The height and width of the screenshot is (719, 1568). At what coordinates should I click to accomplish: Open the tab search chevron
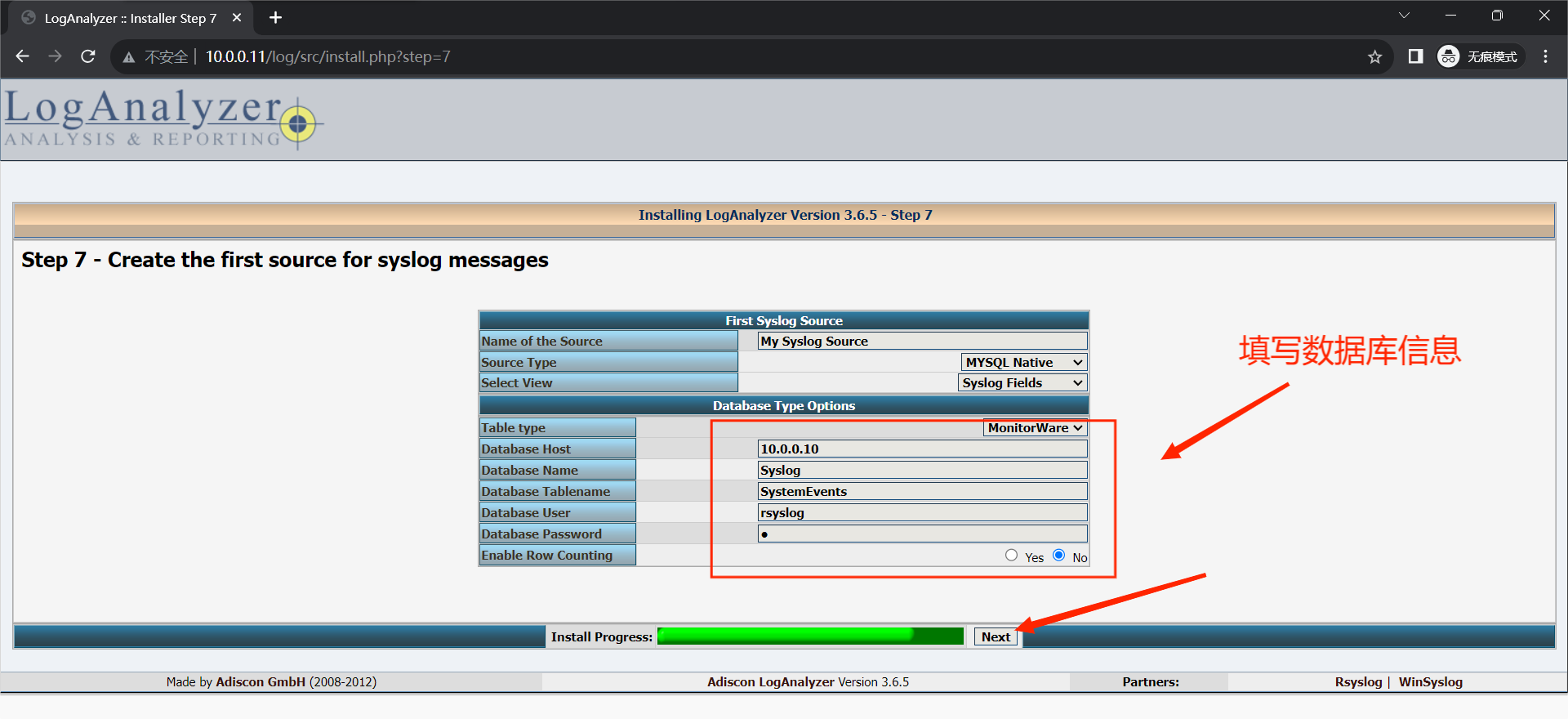1404,16
